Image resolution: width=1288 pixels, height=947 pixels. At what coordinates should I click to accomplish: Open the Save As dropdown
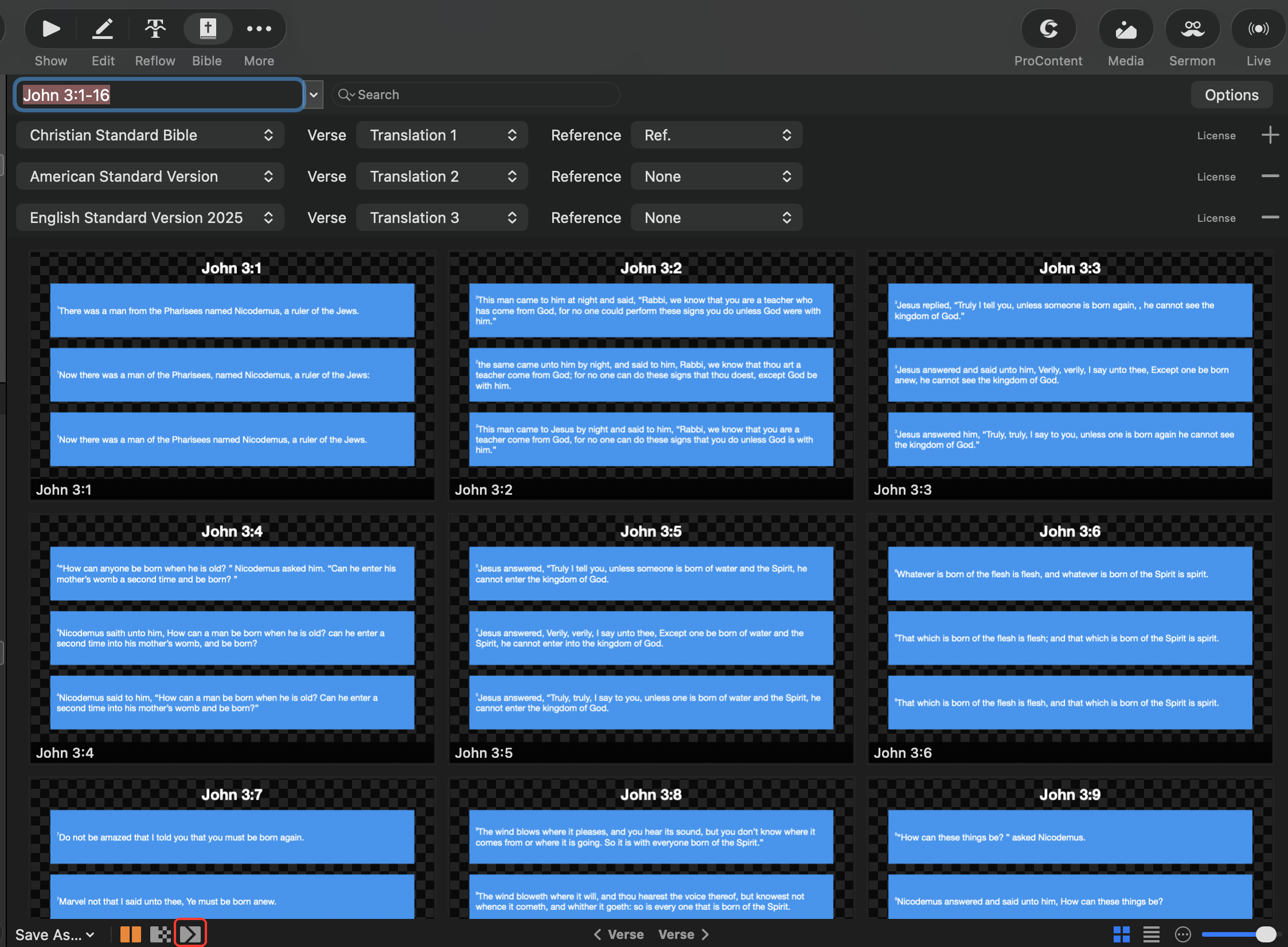coord(54,934)
